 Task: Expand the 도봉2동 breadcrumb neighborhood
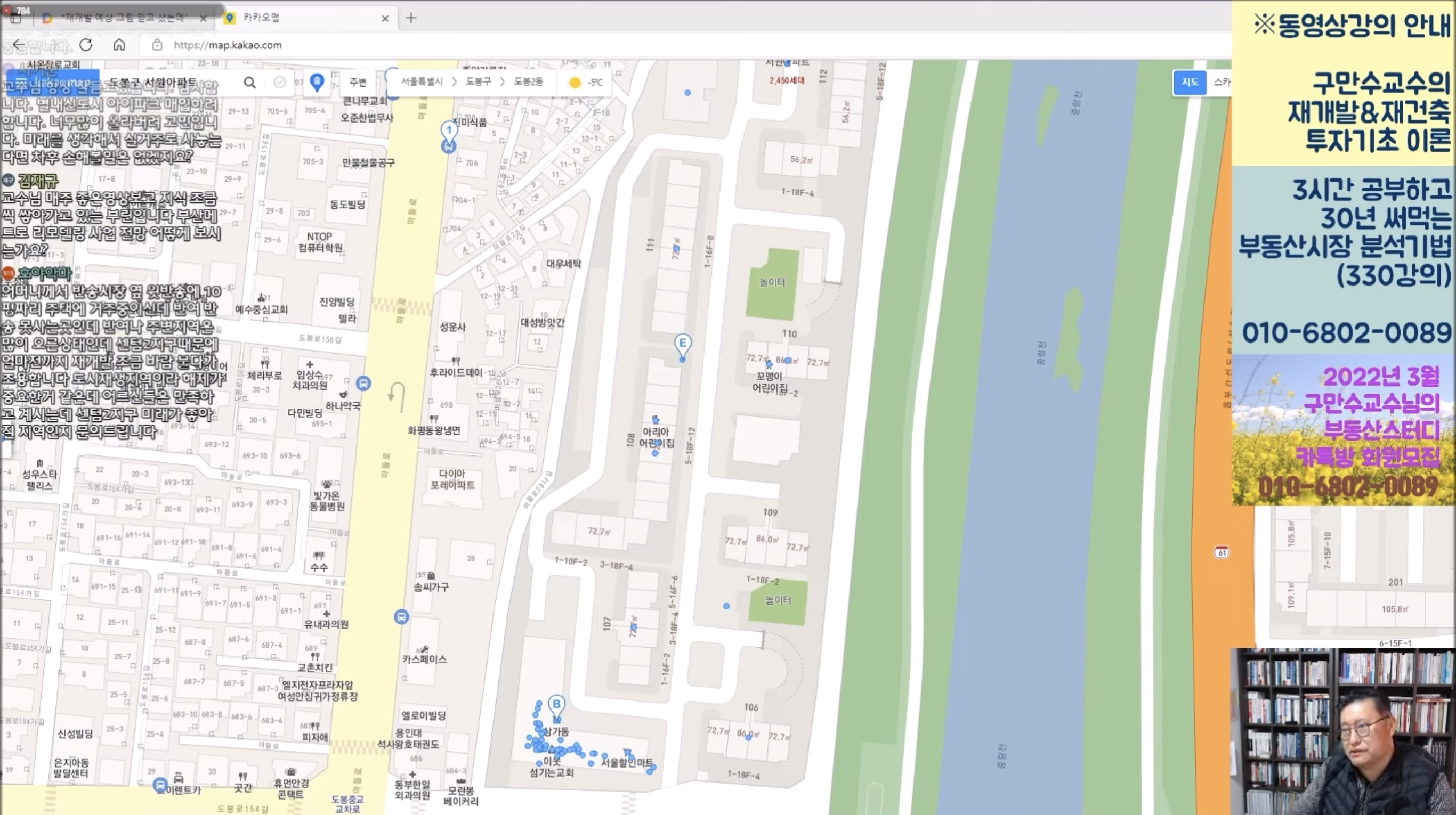(528, 82)
